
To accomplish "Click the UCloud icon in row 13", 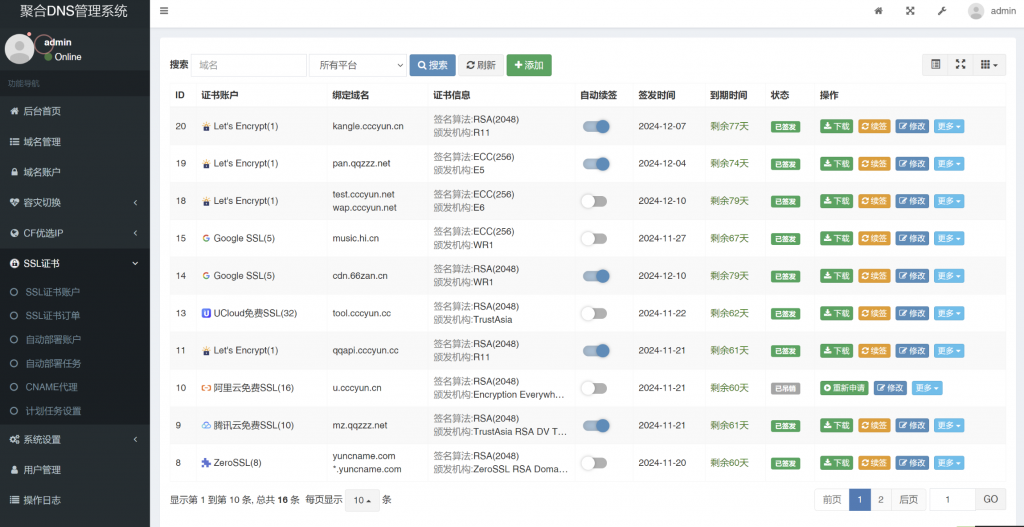I will click(x=206, y=313).
